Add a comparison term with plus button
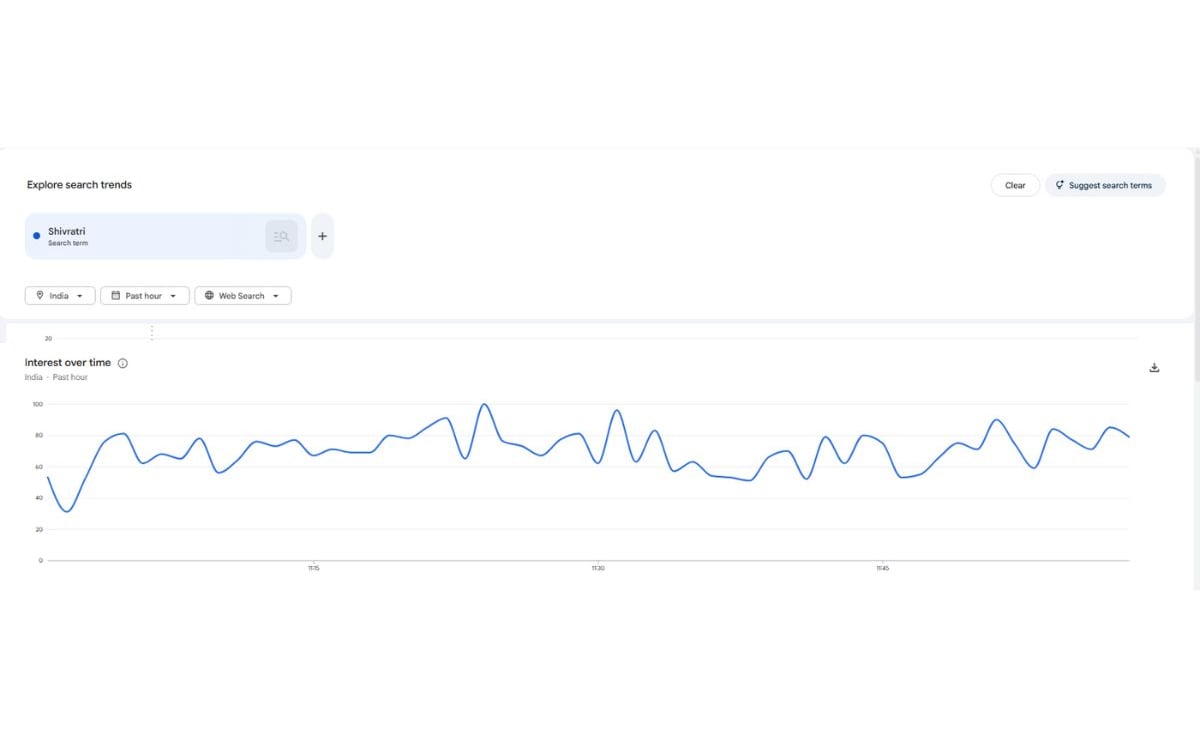The height and width of the screenshot is (738, 1200). tap(322, 236)
